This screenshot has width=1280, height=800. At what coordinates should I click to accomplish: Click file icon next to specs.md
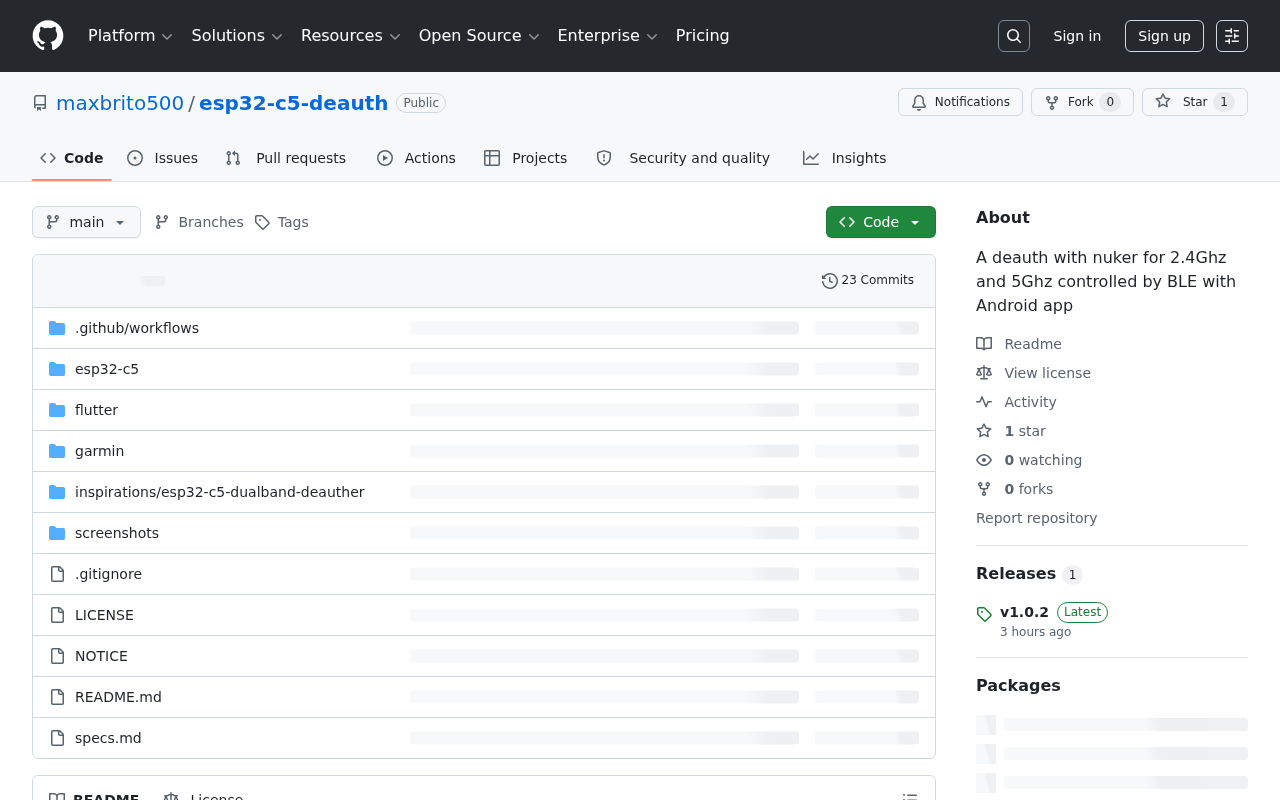[x=57, y=738]
